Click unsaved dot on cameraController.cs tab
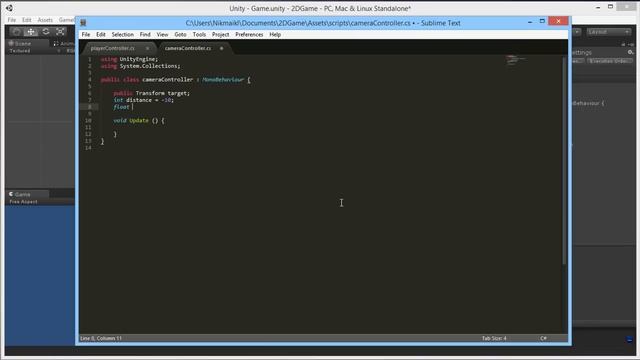The width and height of the screenshot is (640, 360). point(222,48)
